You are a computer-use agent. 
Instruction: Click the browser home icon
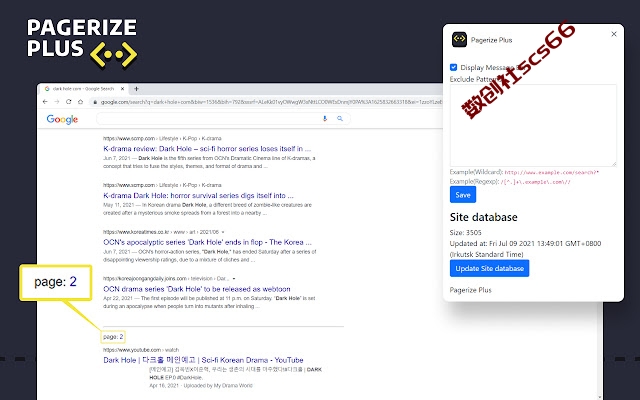[x=80, y=102]
